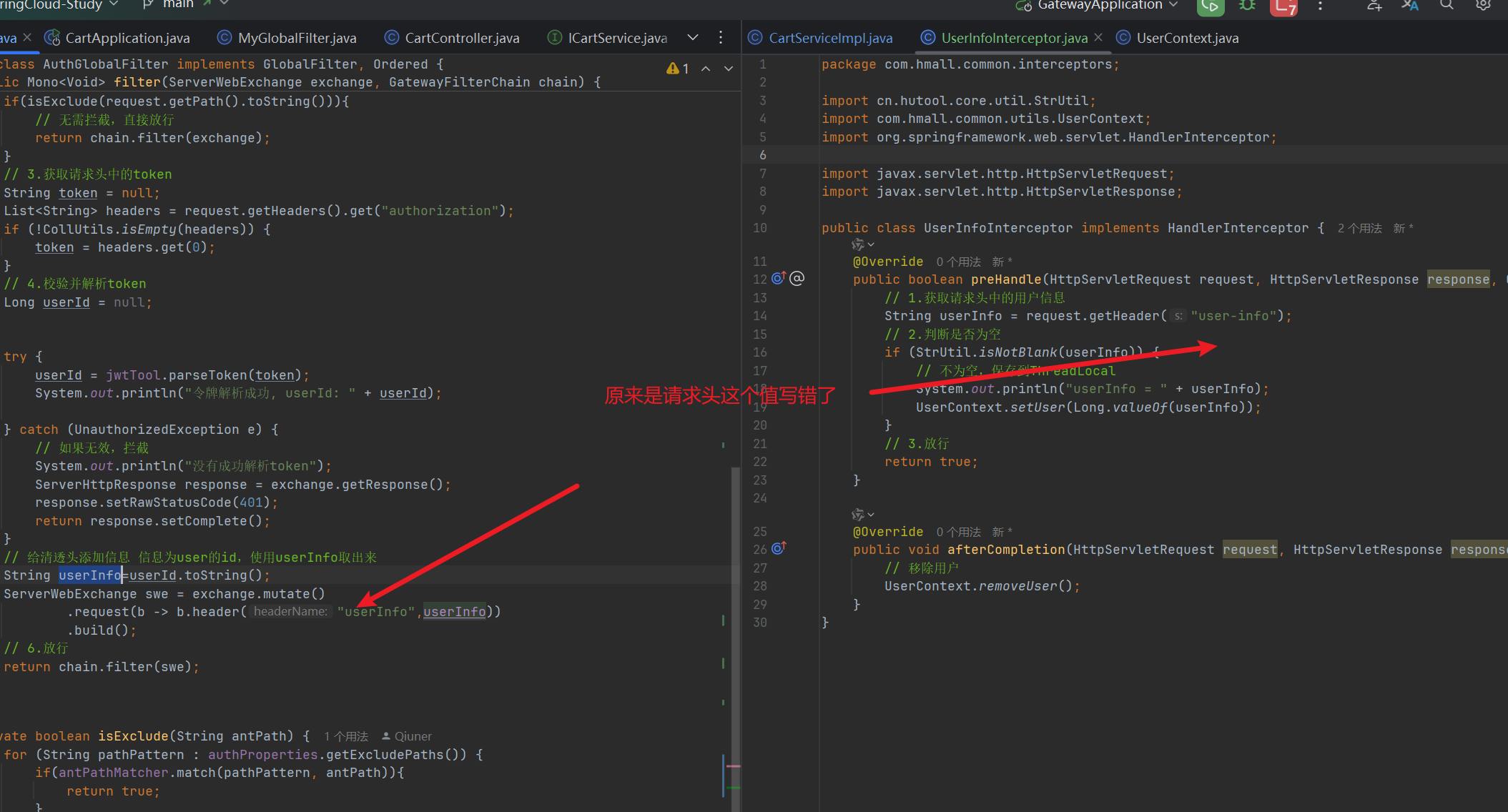Close the UserInfoInterceptor.java tab

[1098, 37]
